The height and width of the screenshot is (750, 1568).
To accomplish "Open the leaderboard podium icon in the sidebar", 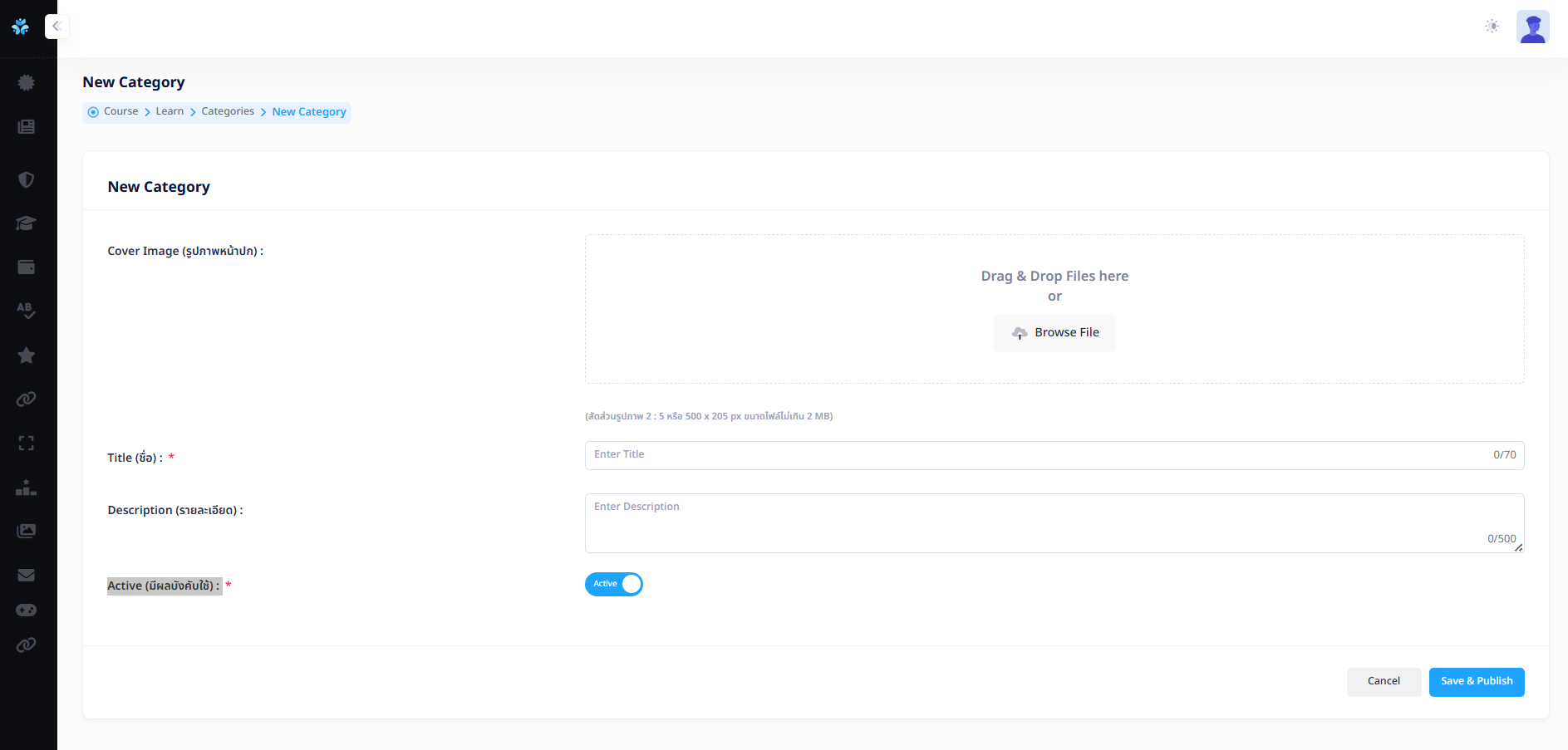I will [x=27, y=488].
